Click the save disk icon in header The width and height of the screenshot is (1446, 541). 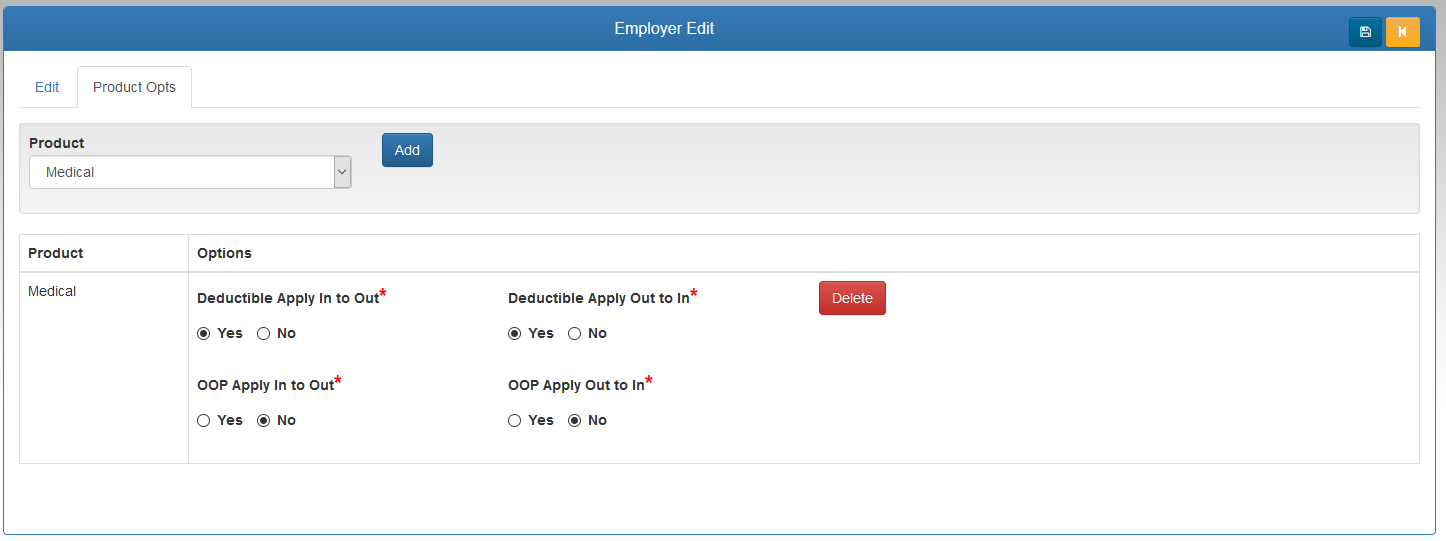coord(1365,32)
